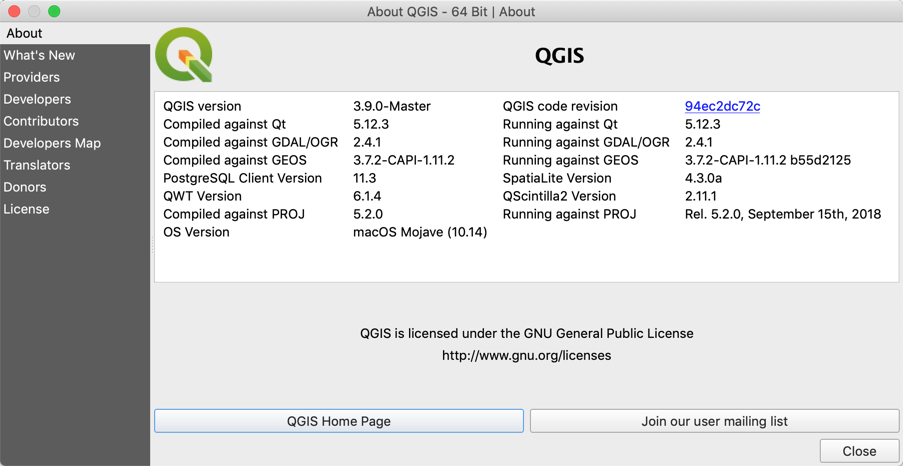Open the What's New section
Viewport: 903px width, 466px height.
75,55
